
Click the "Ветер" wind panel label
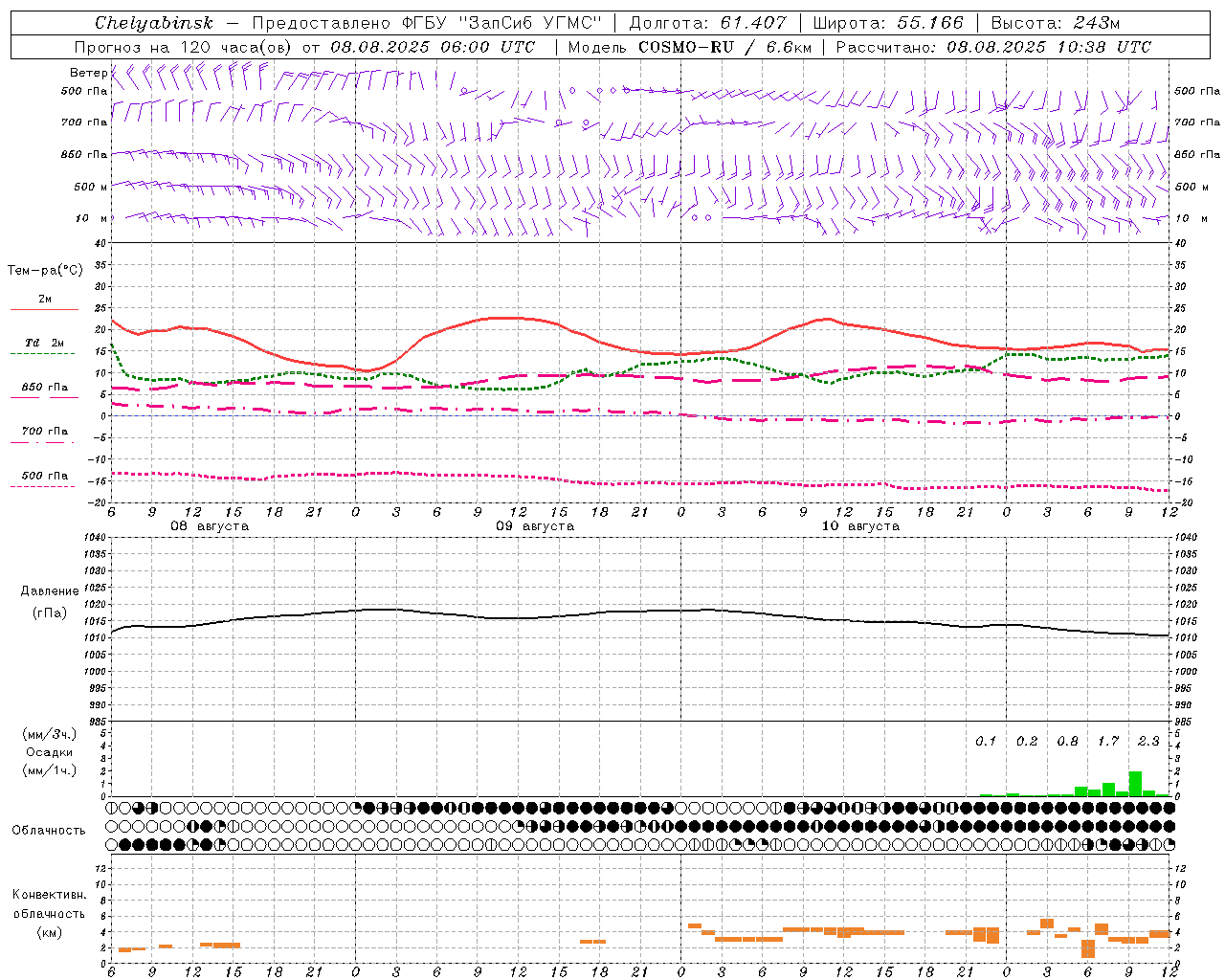(x=88, y=73)
